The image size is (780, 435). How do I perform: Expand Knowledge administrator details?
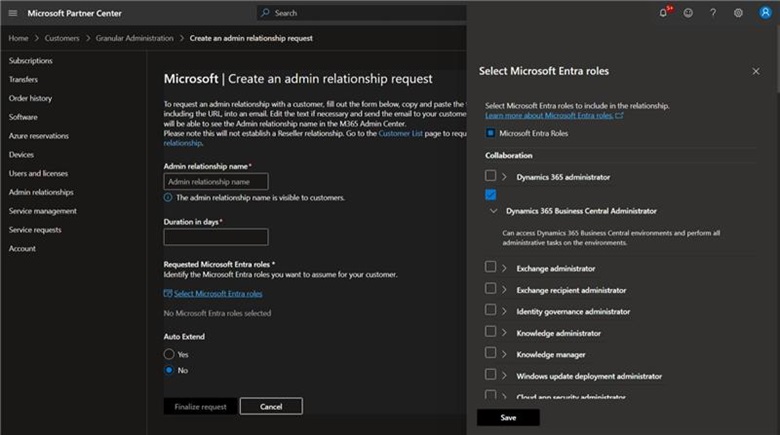point(504,333)
